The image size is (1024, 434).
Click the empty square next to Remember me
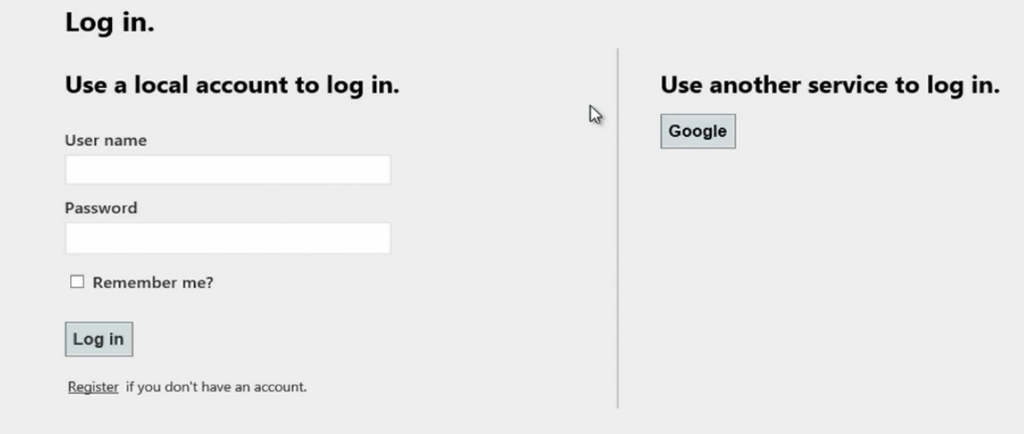[x=77, y=282]
